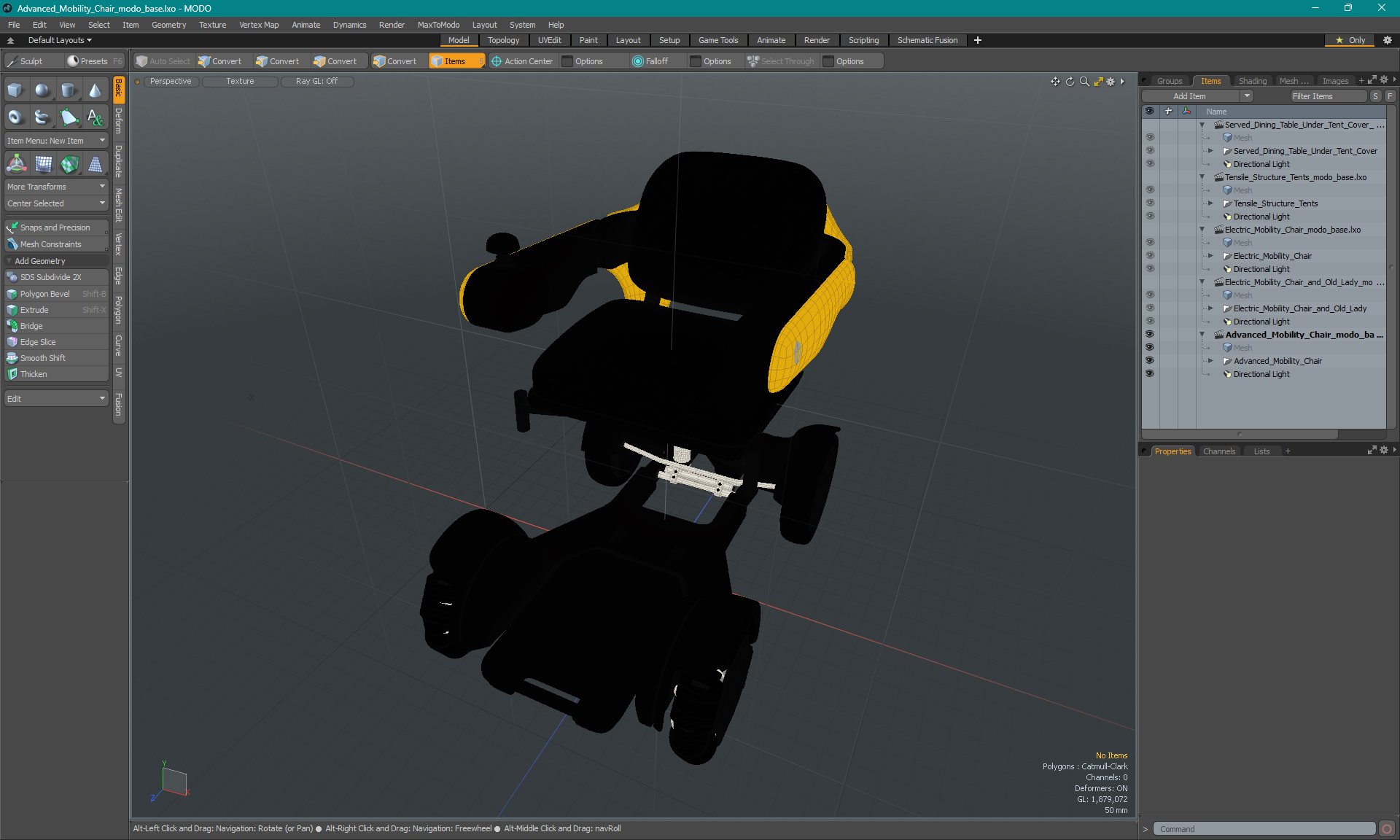Toggle visibility of Advanced_Mobility_Chair item
Image resolution: width=1400 pixels, height=840 pixels.
click(x=1150, y=361)
